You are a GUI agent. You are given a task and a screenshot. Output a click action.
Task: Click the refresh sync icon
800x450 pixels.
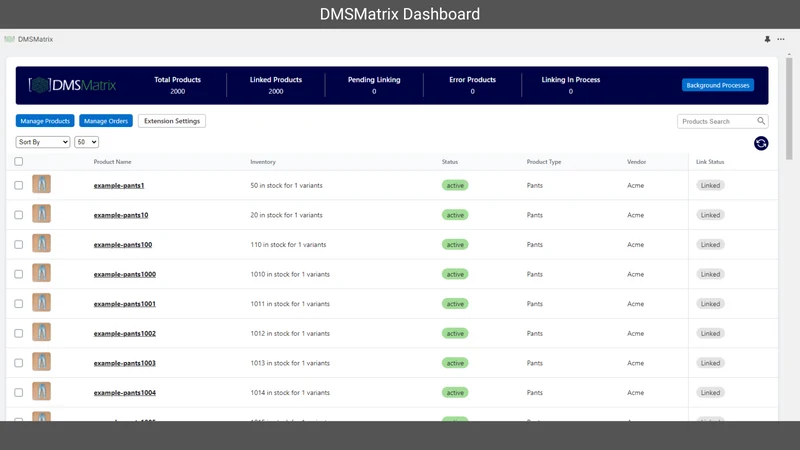click(761, 143)
